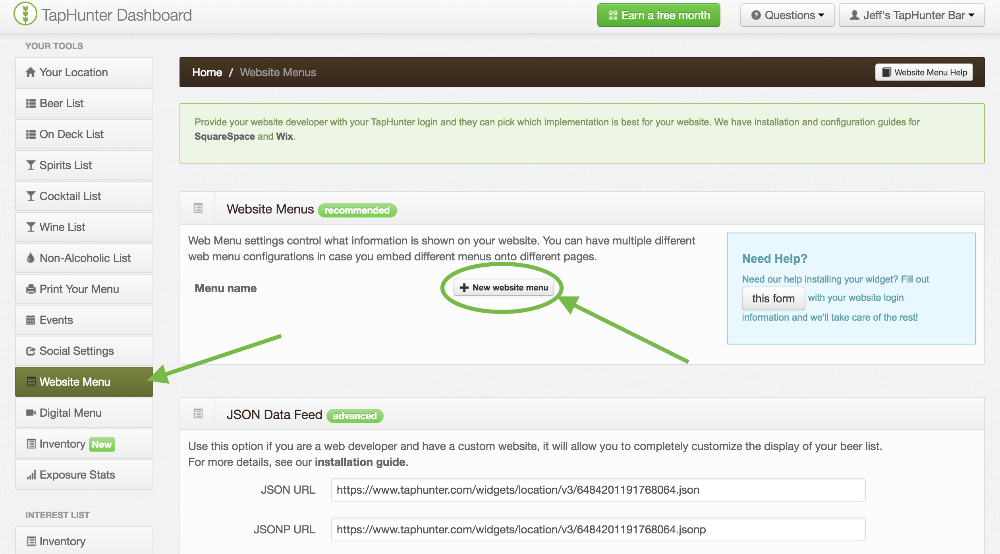Click the glass icon beside Spirits List
The width and height of the screenshot is (1000, 554).
(31, 165)
